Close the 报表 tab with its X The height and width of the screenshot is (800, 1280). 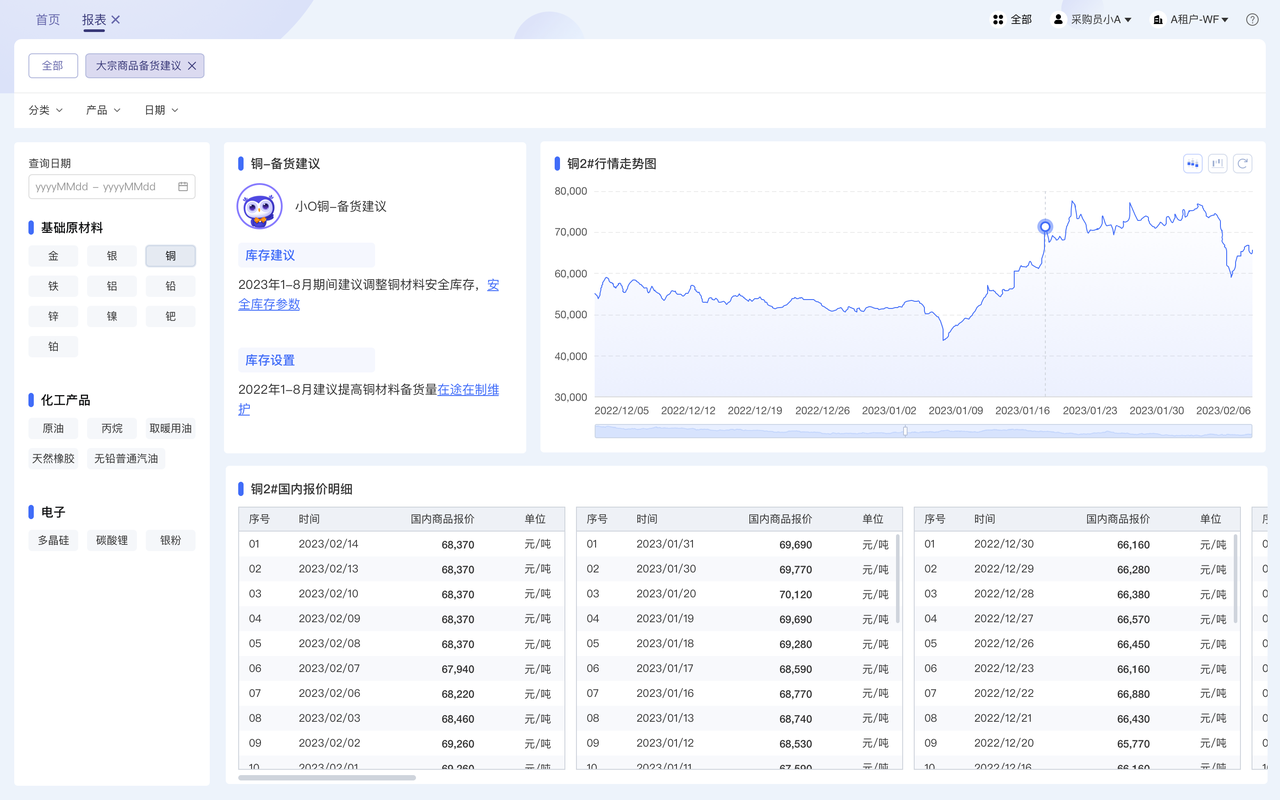pos(116,20)
